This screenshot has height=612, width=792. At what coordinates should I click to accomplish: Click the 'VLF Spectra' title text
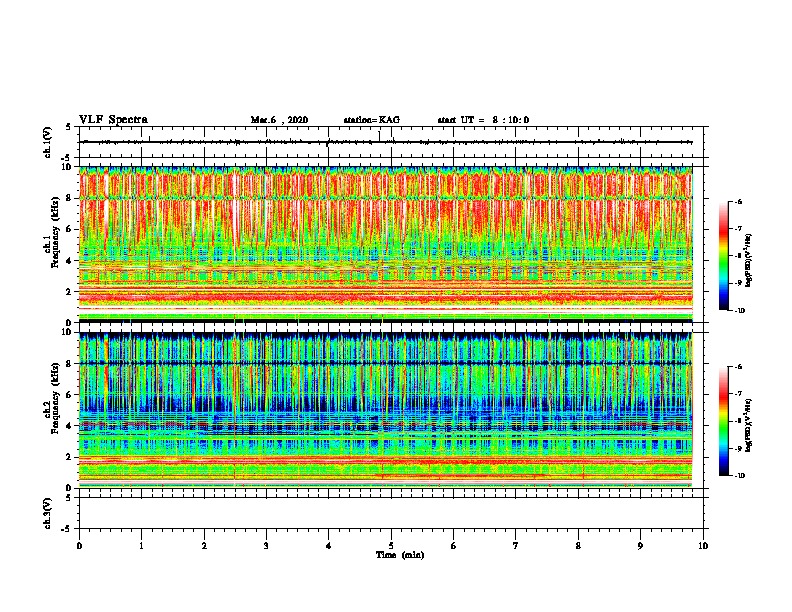(113, 120)
